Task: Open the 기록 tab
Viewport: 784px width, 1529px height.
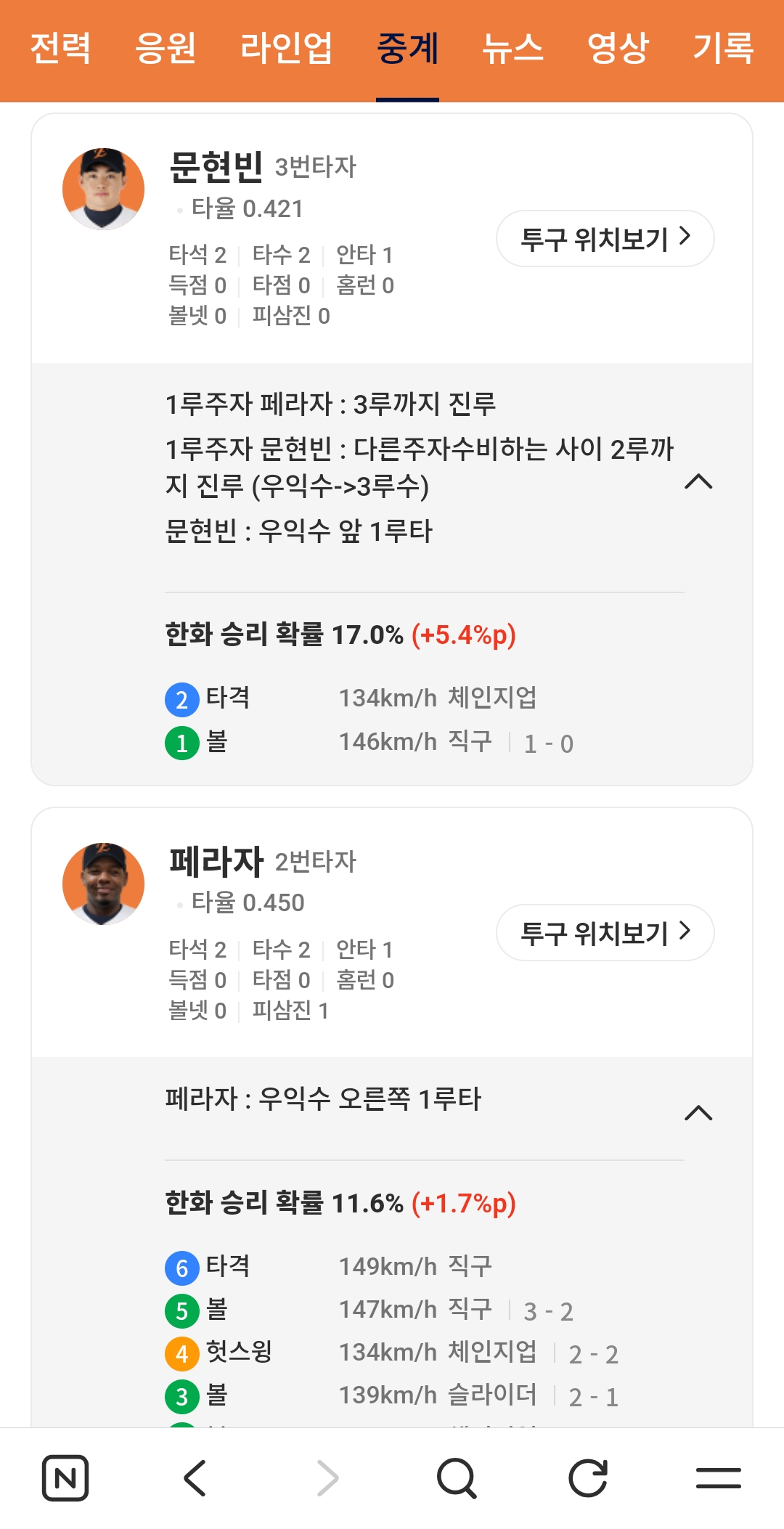Action: pos(723,49)
